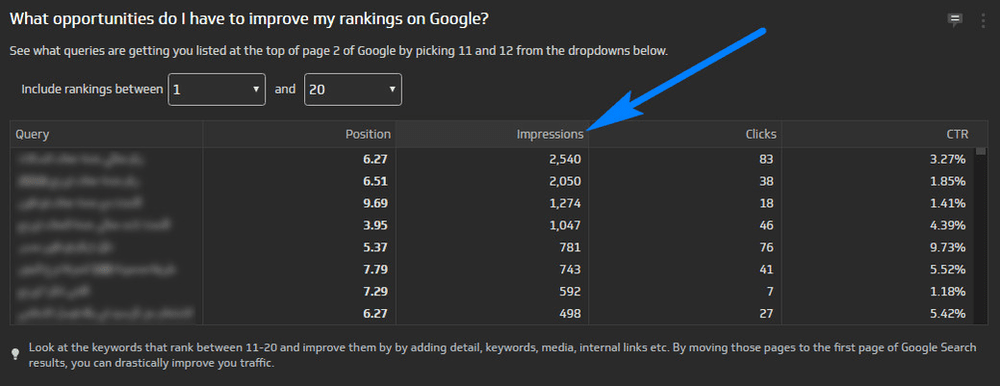Open the three-dot widget options menu

click(x=983, y=20)
